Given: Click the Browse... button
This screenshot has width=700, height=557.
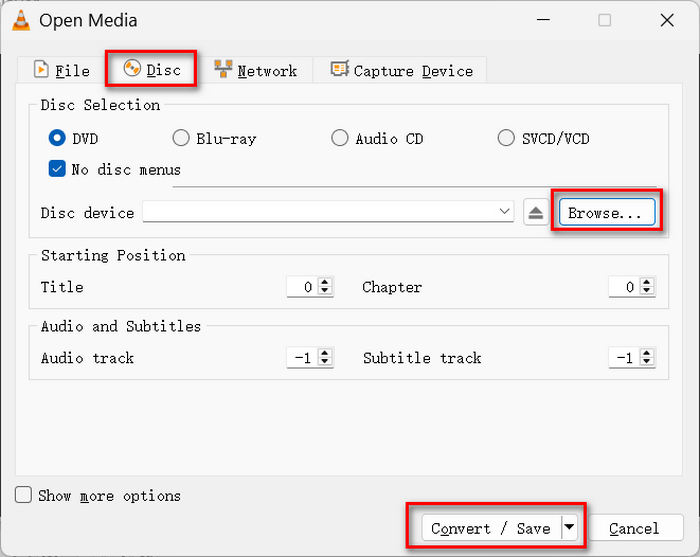Looking at the screenshot, I should tap(607, 212).
